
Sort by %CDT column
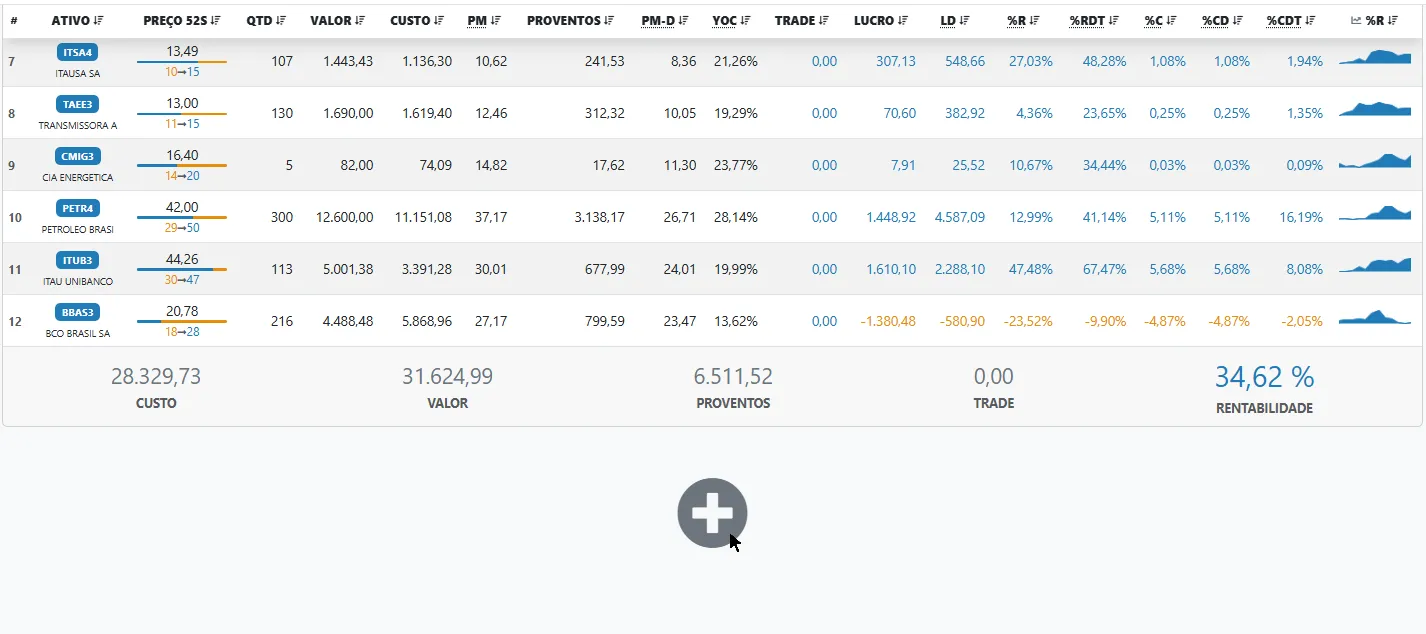1291,20
